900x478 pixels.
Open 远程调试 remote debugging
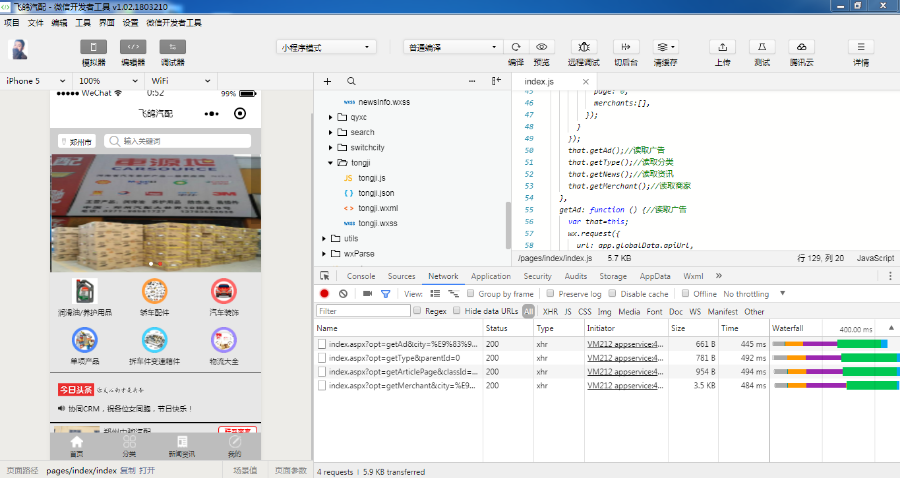click(x=584, y=47)
